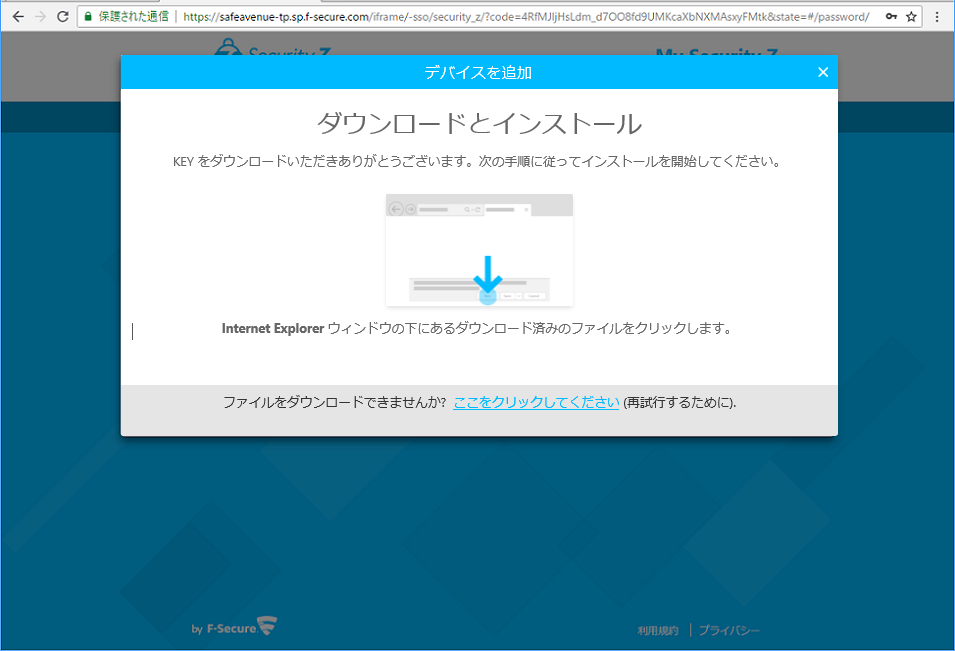Click the ファイルをダウンロードできませんか? text
Viewport: 955px width, 651px height.
334,402
